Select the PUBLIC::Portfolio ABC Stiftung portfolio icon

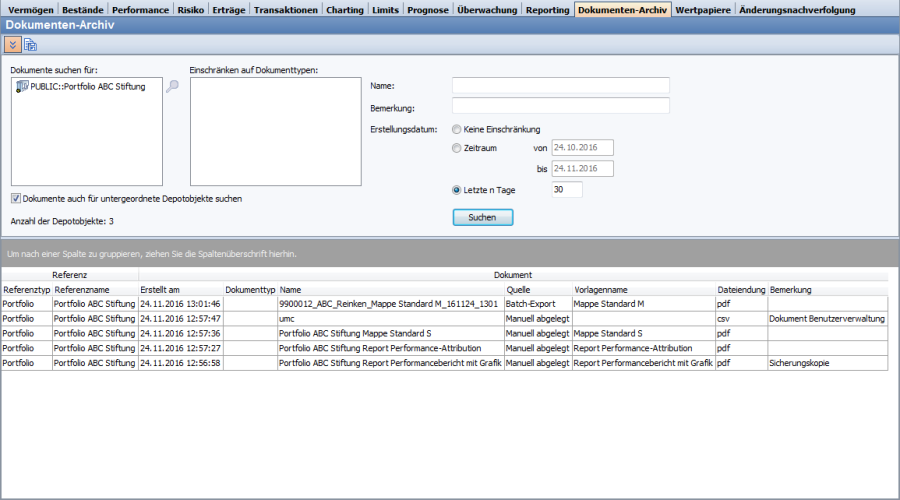[x=22, y=87]
